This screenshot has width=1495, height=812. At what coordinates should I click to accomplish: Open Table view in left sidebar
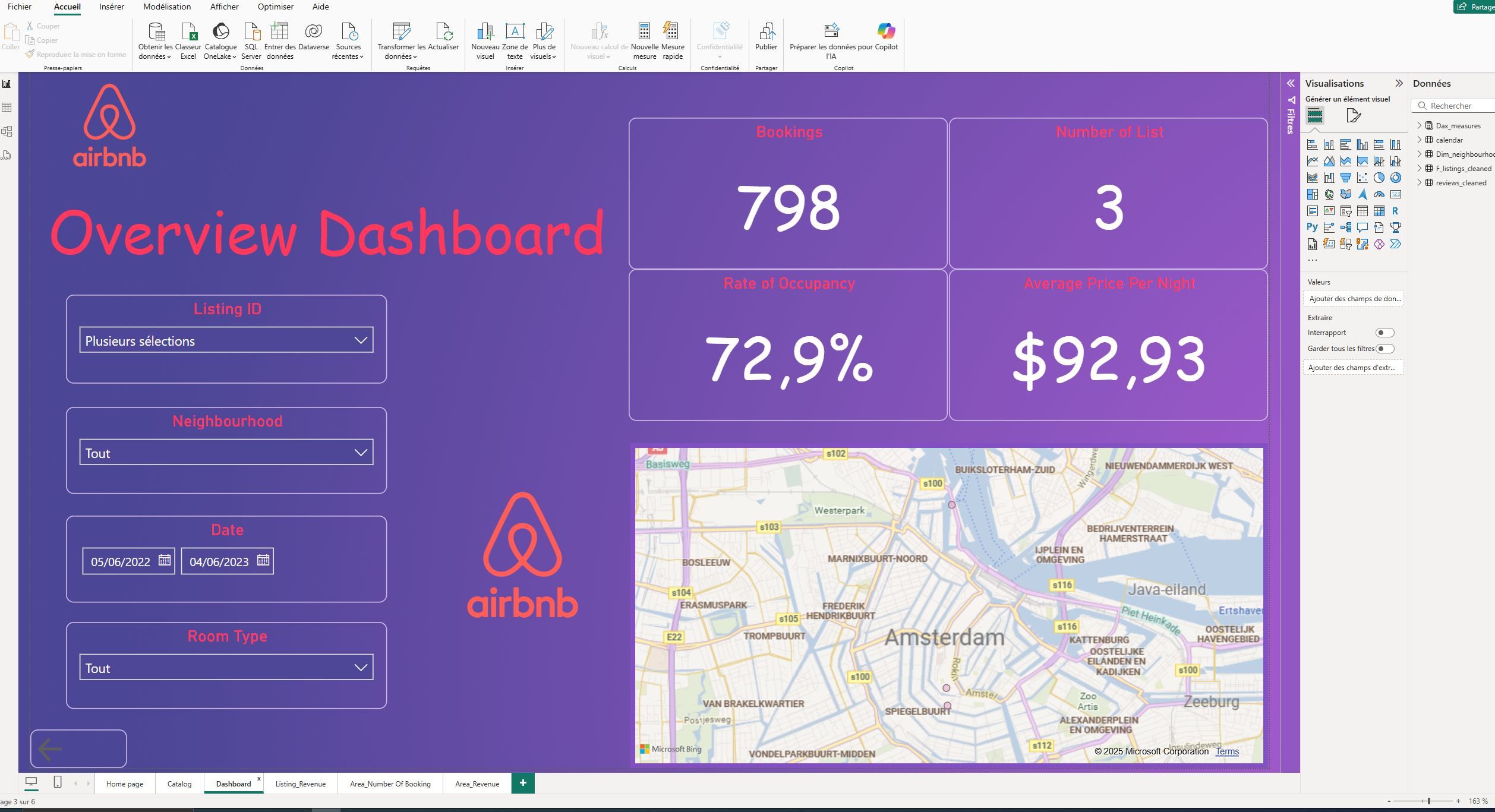[x=7, y=108]
